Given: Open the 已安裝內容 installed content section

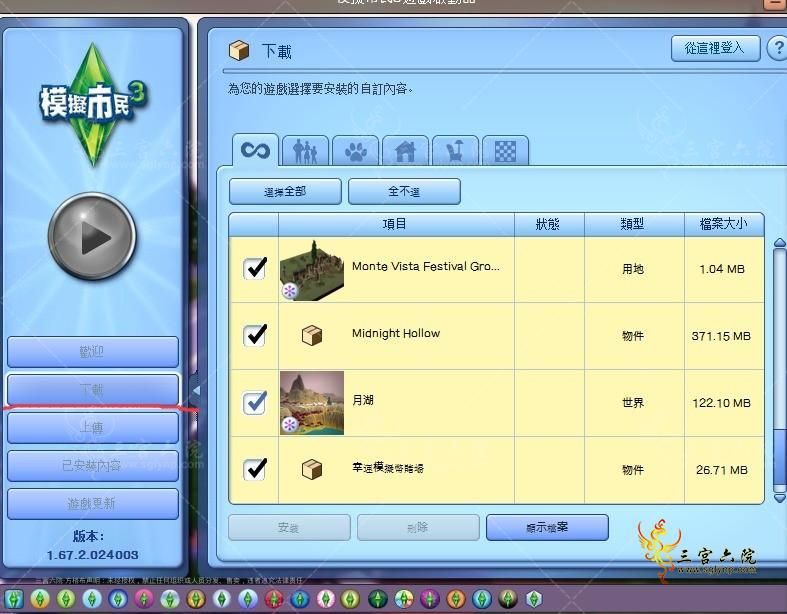Looking at the screenshot, I should click(x=93, y=465).
